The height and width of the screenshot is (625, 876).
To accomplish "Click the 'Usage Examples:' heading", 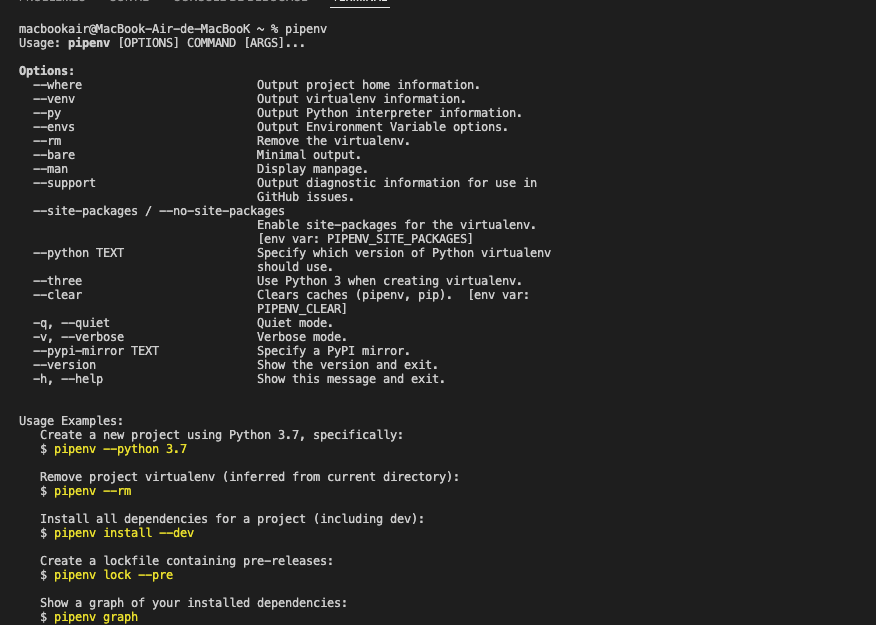I will (71, 421).
